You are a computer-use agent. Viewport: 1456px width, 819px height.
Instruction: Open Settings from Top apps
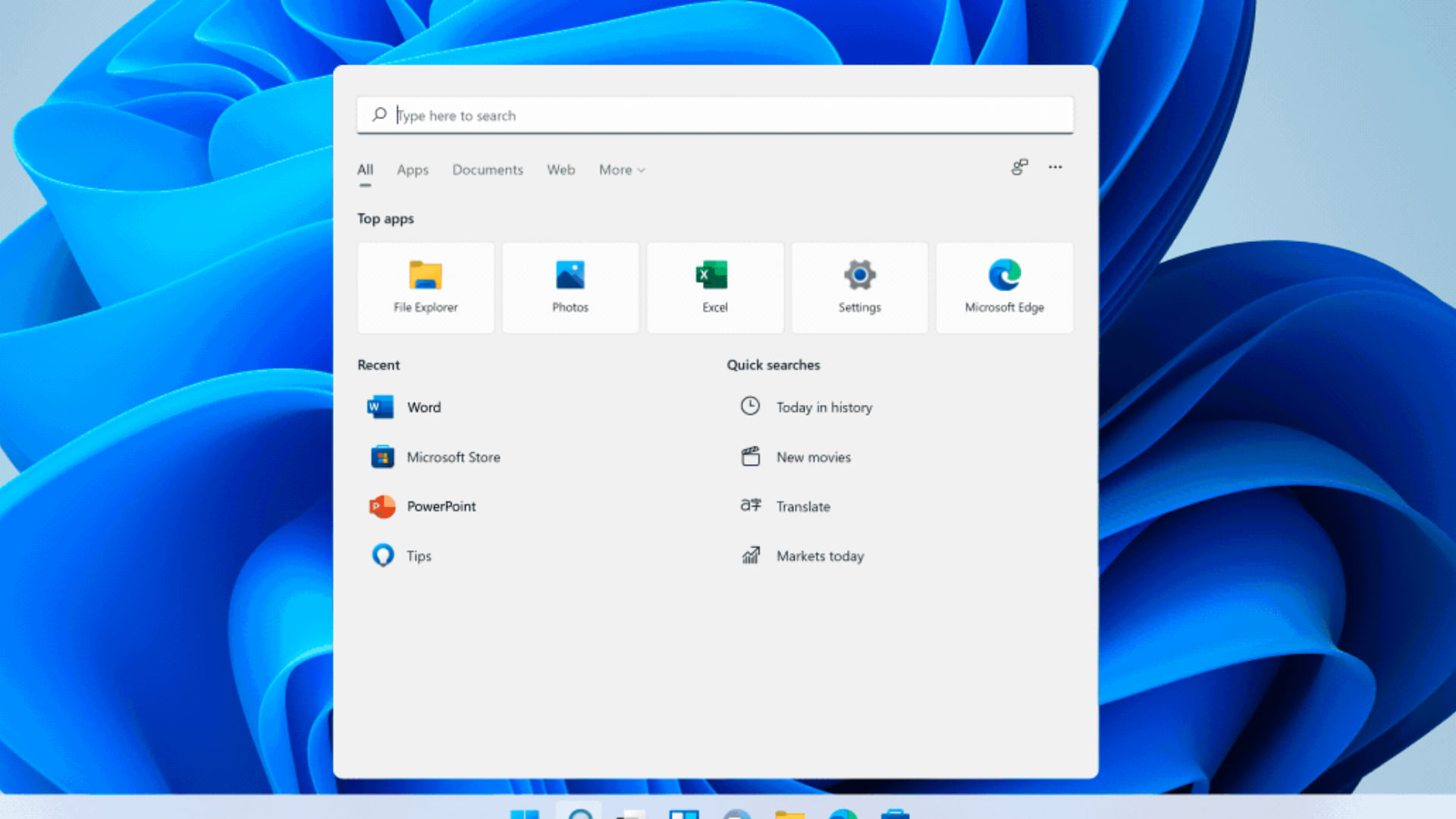coord(859,287)
